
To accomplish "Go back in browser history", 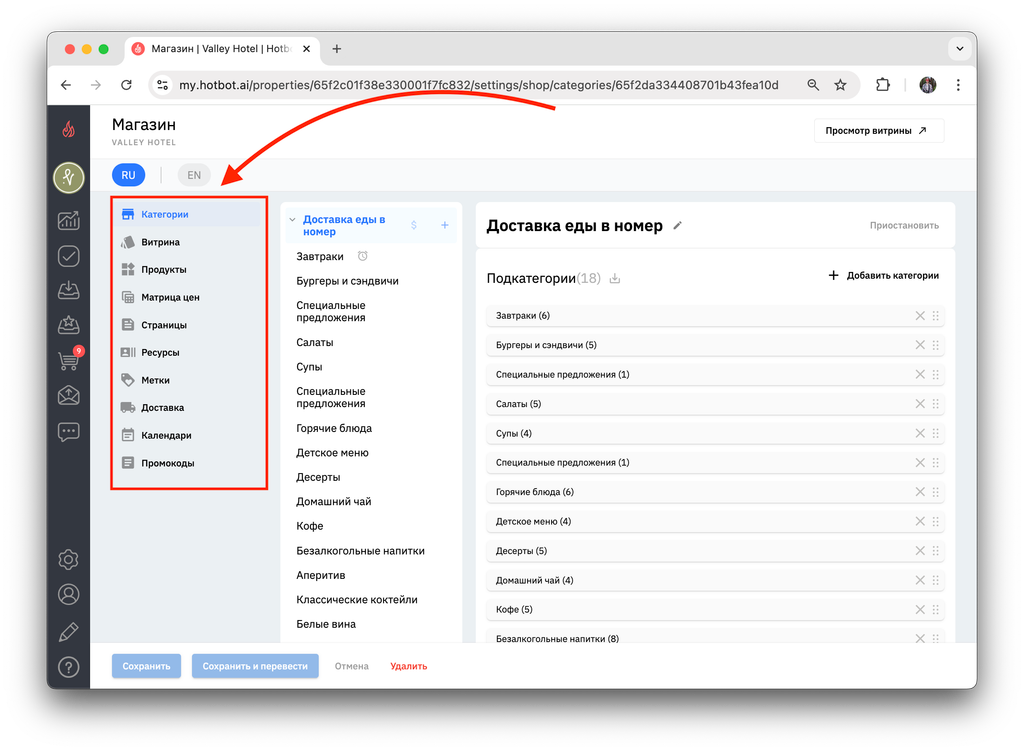I will [66, 85].
